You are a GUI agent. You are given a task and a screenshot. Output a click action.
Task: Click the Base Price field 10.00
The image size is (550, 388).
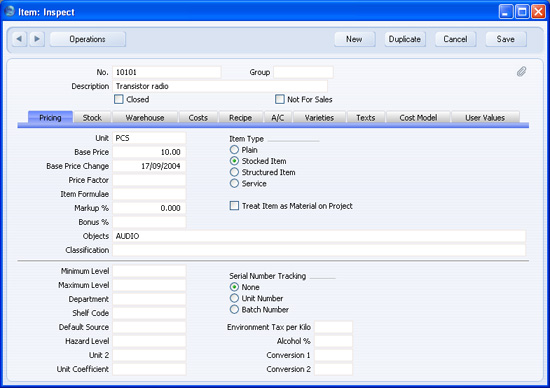coord(149,152)
